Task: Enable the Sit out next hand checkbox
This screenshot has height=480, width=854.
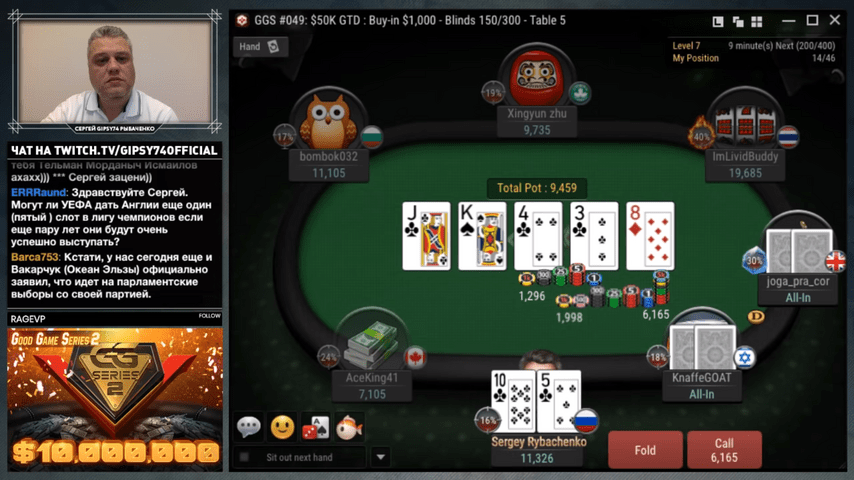Action: coord(244,457)
